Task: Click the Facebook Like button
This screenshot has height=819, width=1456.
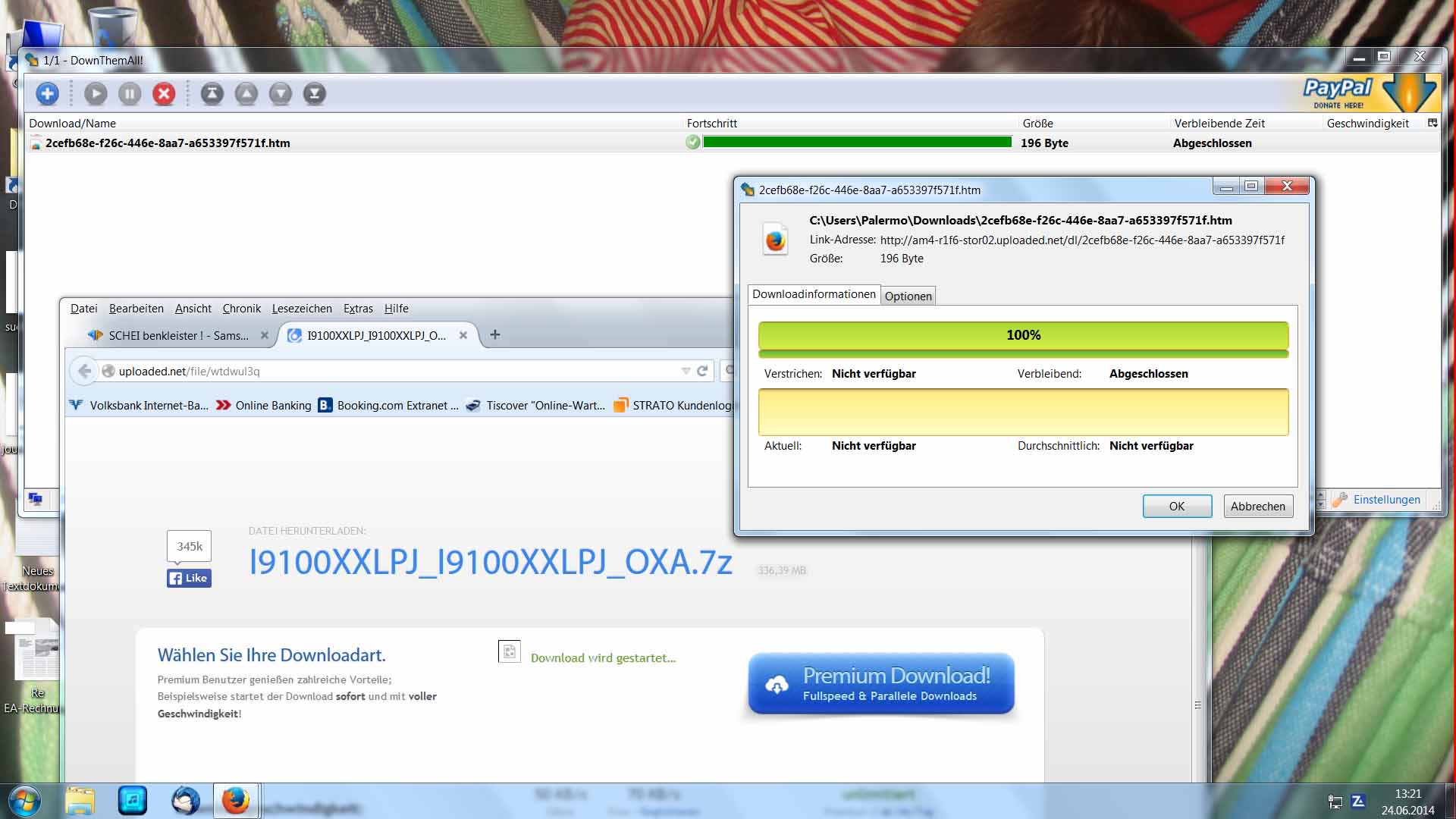Action: tap(189, 578)
